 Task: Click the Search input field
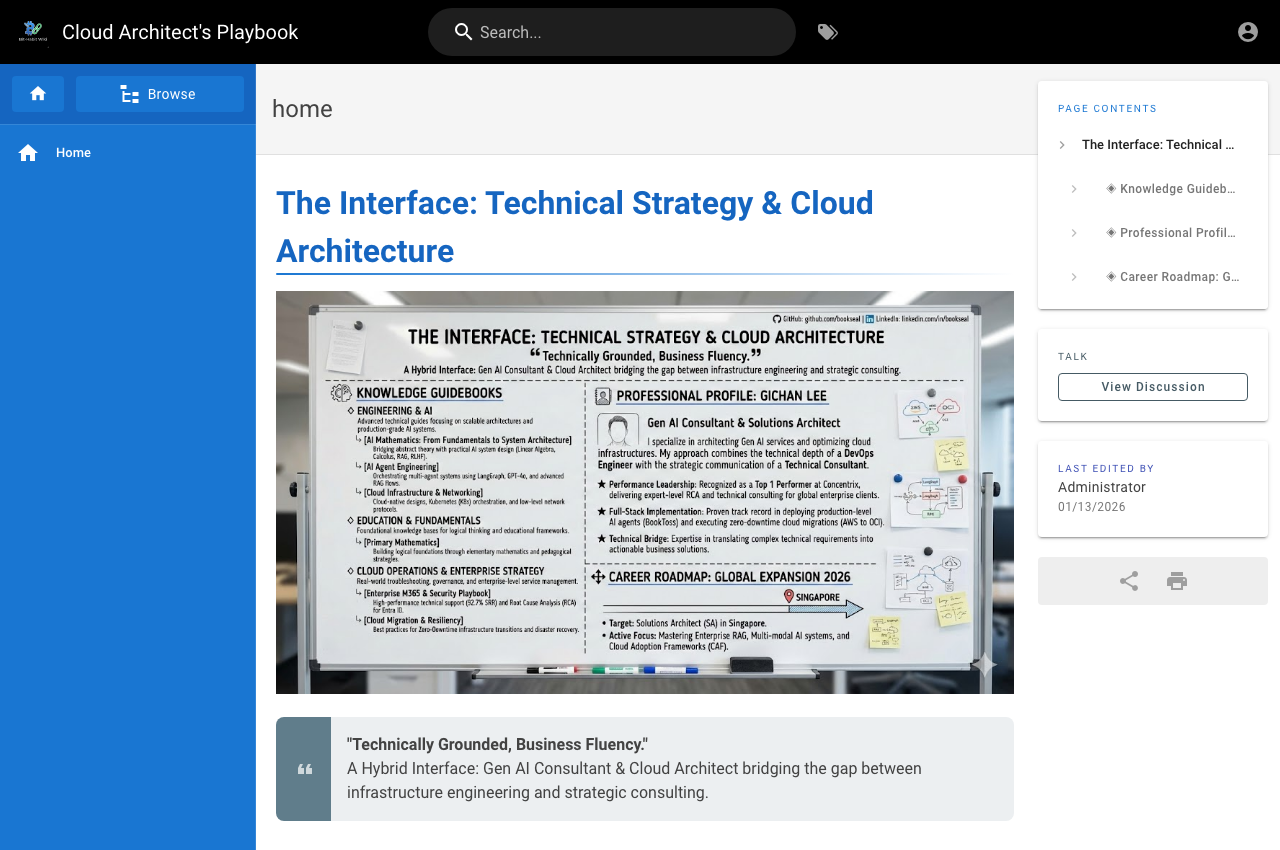coord(612,32)
